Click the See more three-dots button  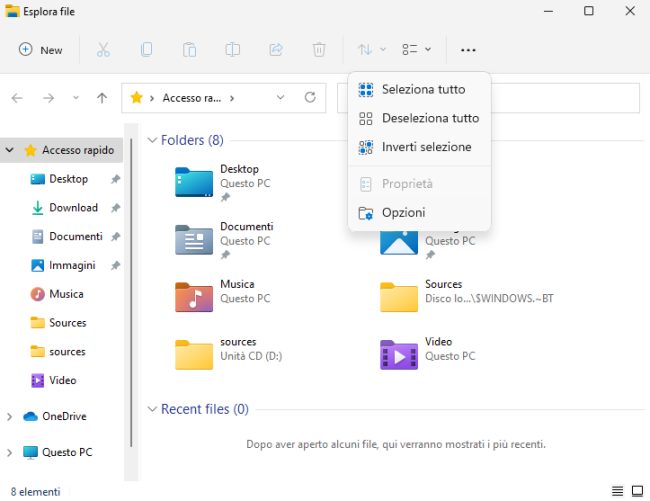[x=468, y=50]
